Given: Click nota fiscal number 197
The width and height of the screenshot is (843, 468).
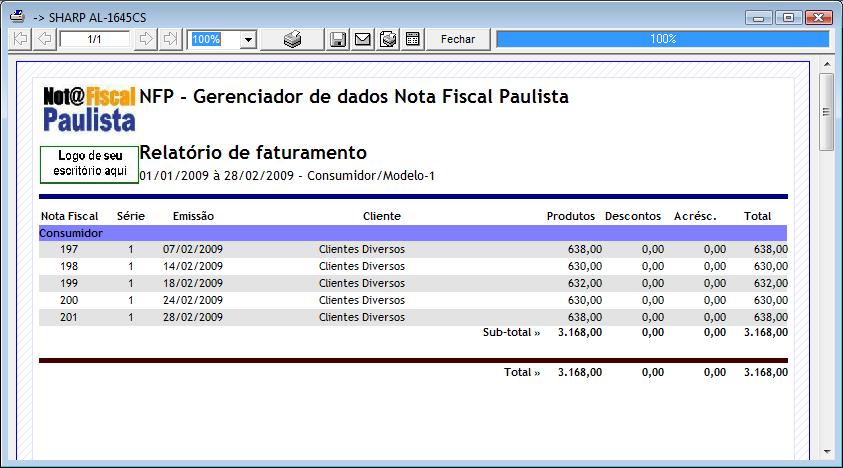Looking at the screenshot, I should [x=69, y=250].
